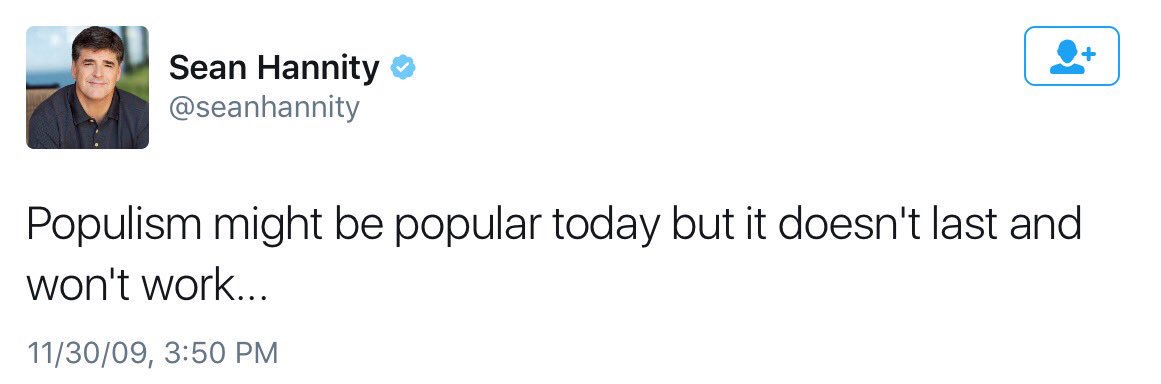Image resolution: width=1161 pixels, height=384 pixels.
Task: Click the person silhouette in follow icon
Action: point(1066,58)
